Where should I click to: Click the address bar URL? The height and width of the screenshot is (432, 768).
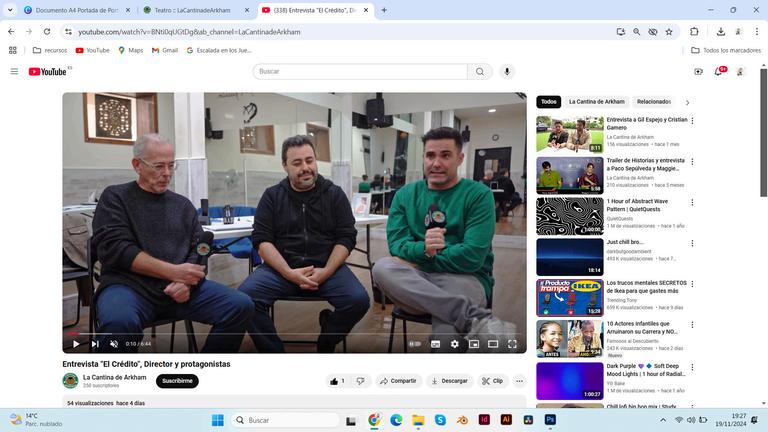tap(189, 32)
